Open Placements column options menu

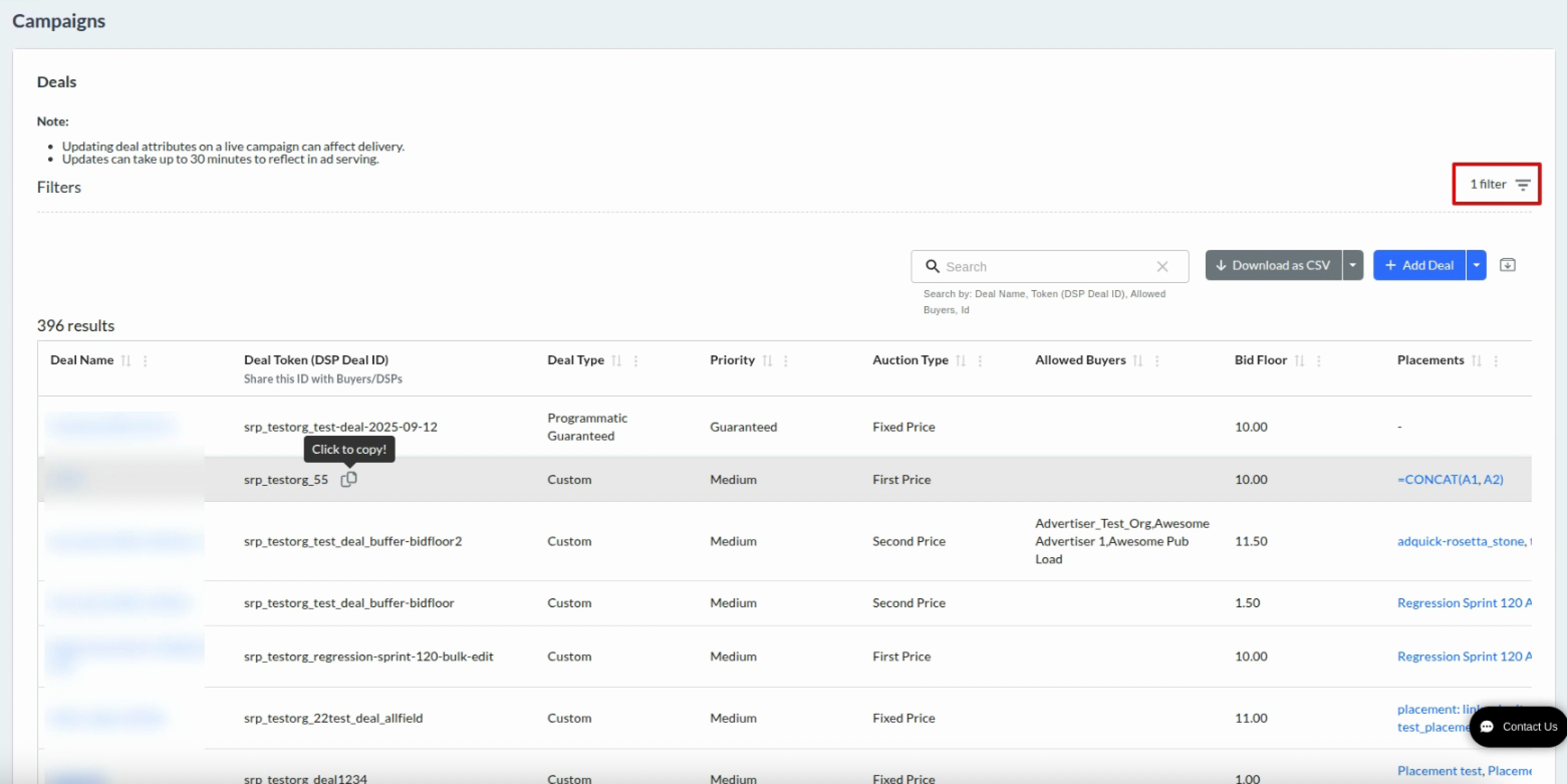1495,361
